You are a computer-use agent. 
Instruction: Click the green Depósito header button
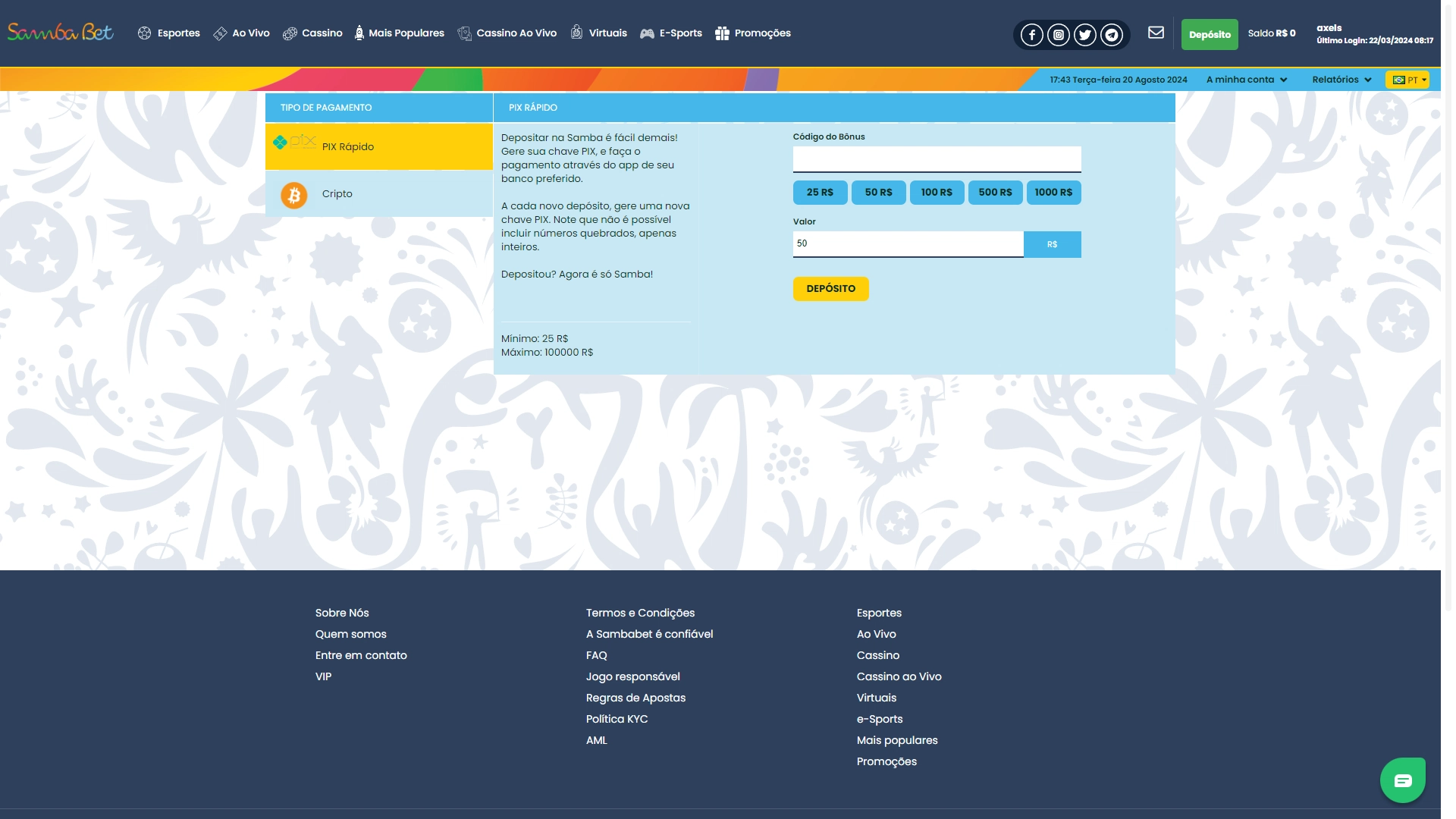tap(1210, 35)
